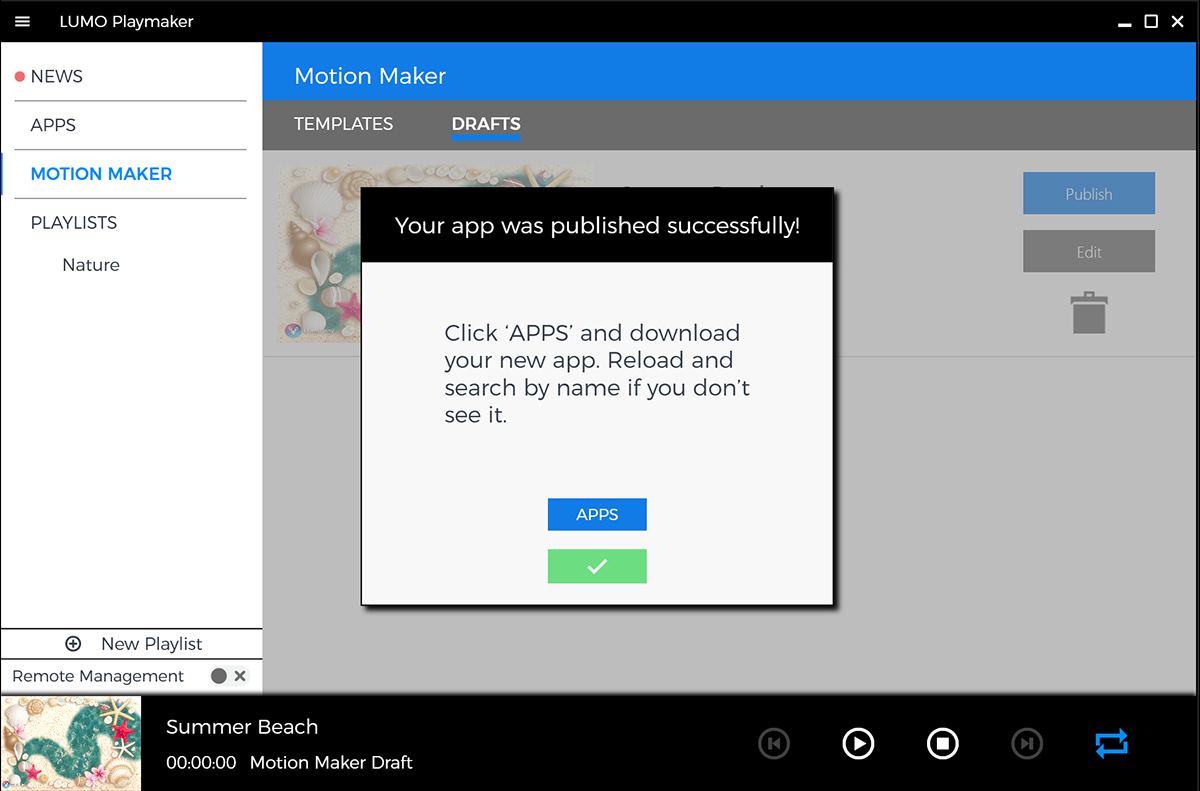Click the Edit button
Screen dimensions: 1200x791
[1089, 252]
